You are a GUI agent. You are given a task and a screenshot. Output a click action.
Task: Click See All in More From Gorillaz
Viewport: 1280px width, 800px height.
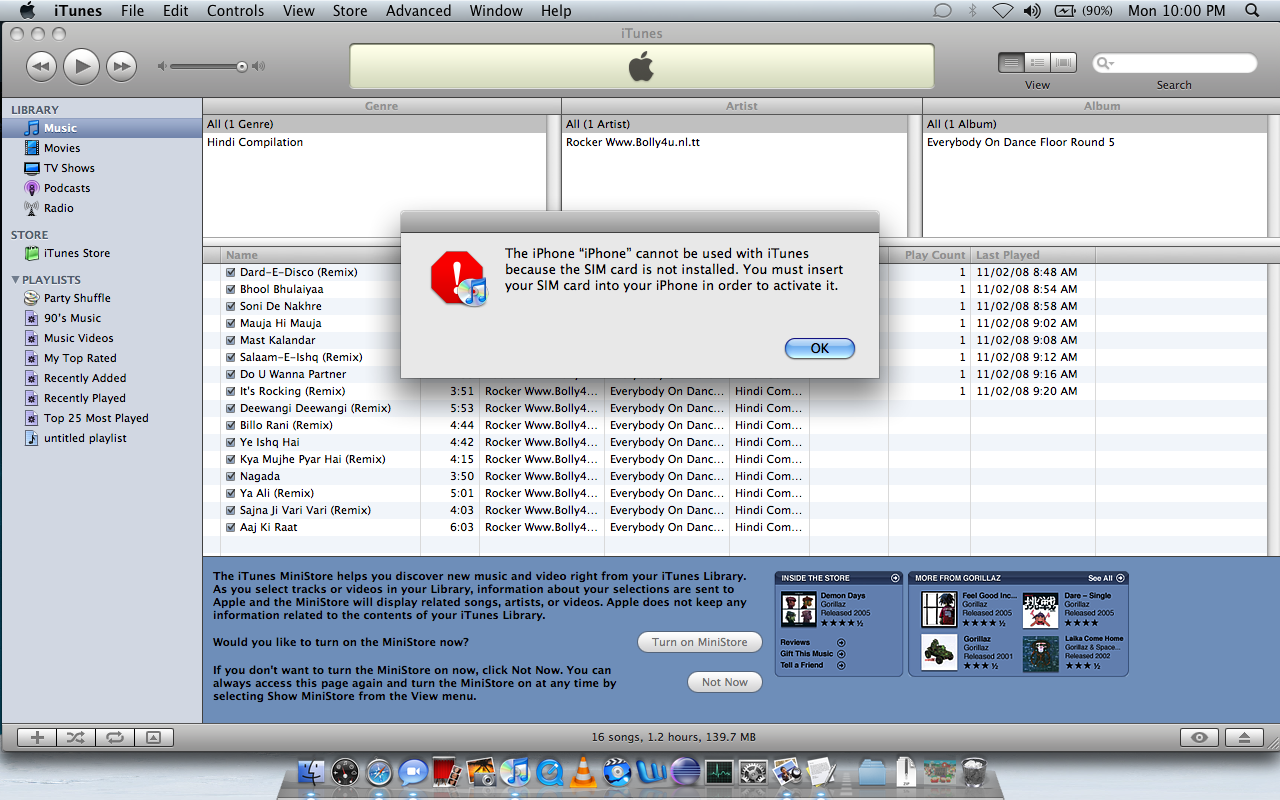point(1106,578)
